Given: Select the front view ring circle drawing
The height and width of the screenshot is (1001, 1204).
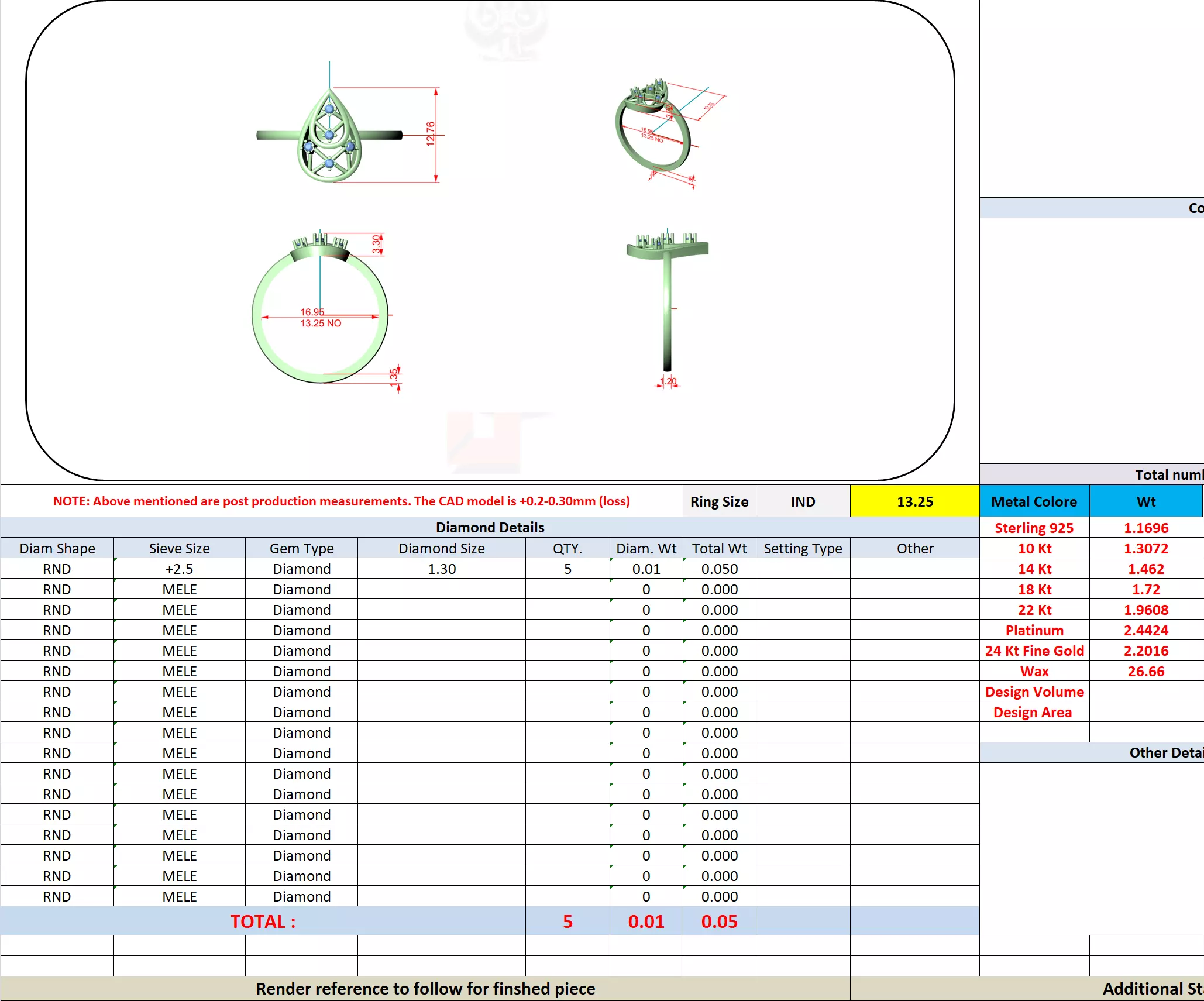Looking at the screenshot, I should [x=320, y=310].
